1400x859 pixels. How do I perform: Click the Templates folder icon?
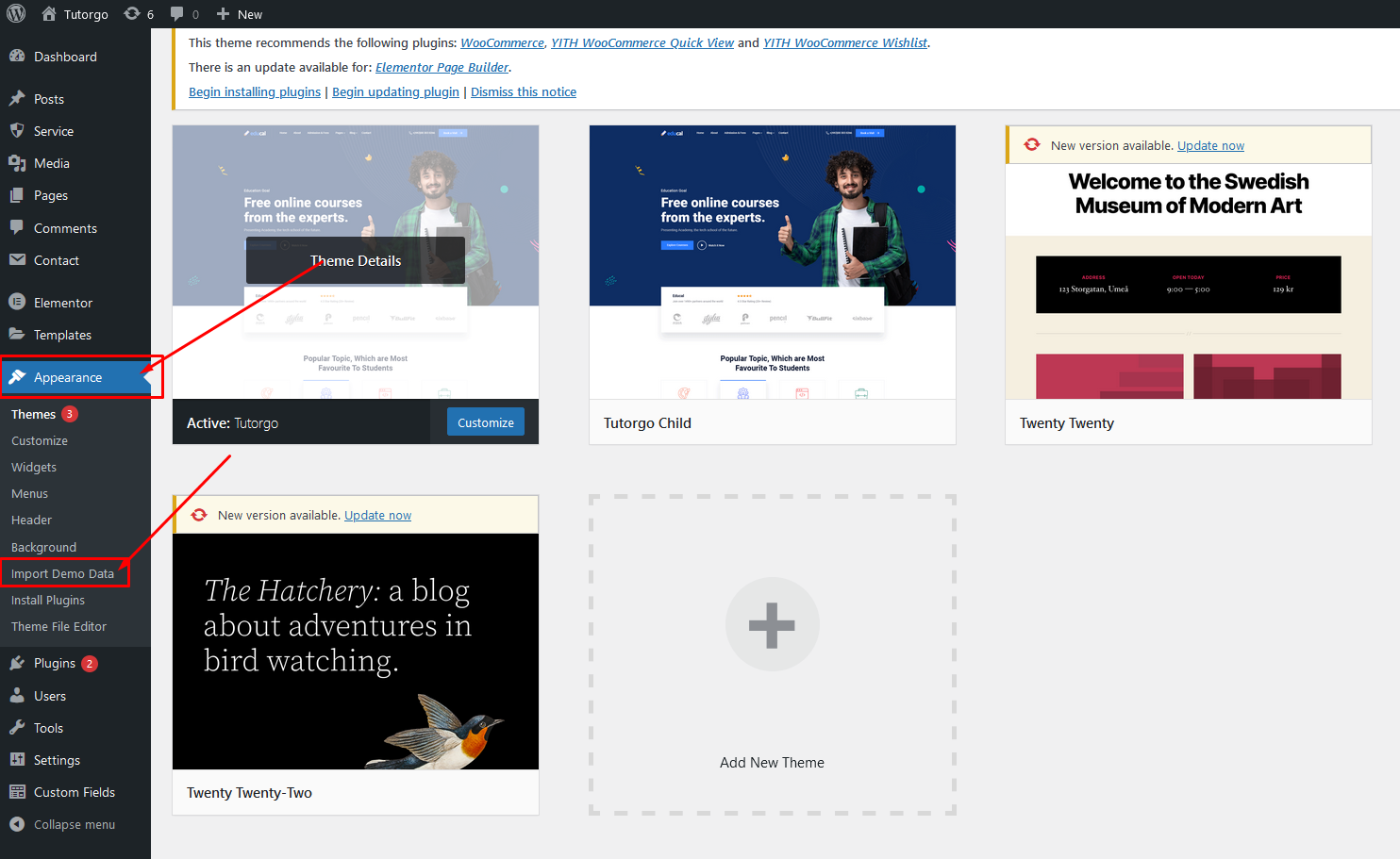17,335
